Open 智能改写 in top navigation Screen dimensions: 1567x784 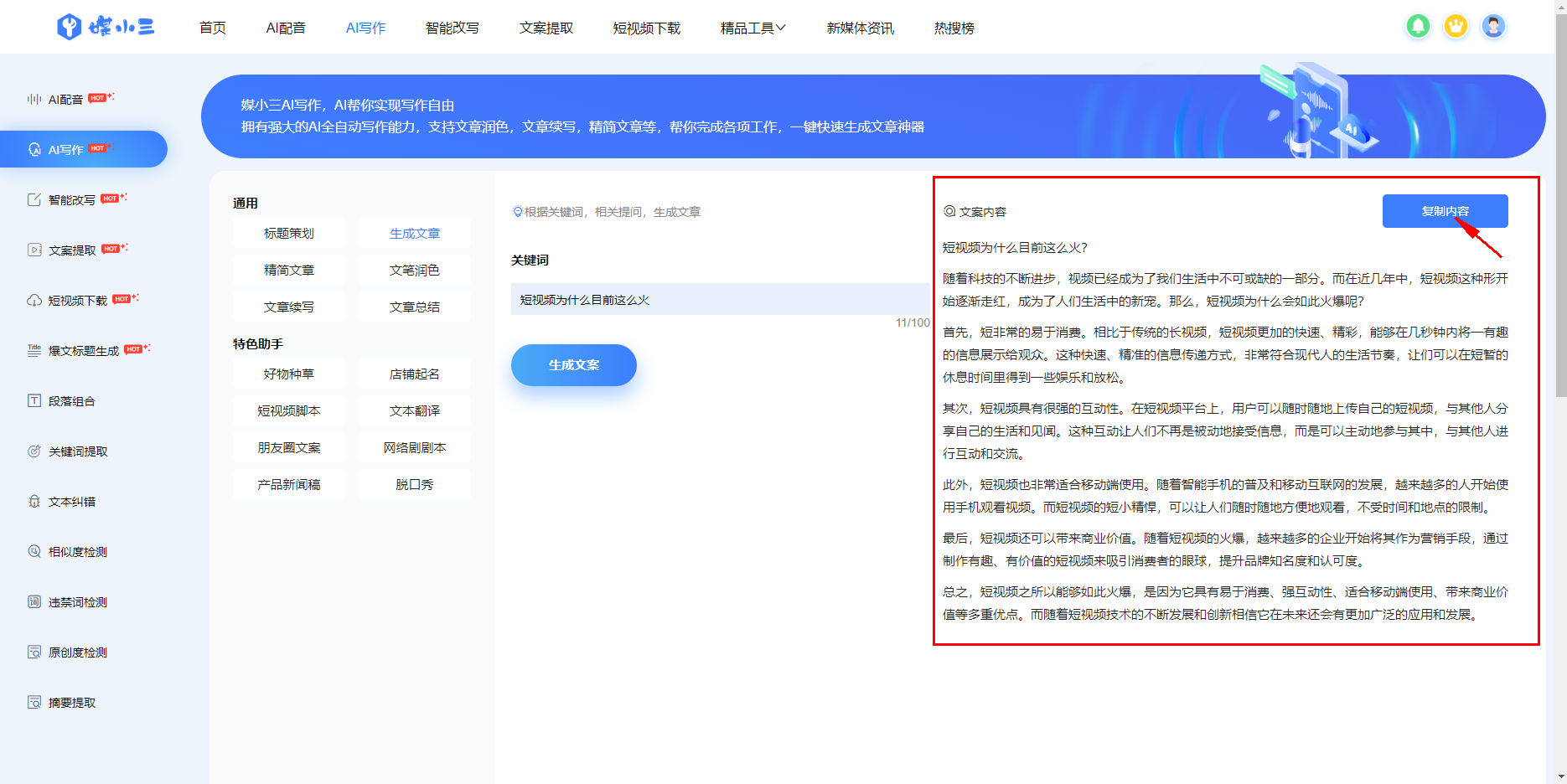point(453,28)
